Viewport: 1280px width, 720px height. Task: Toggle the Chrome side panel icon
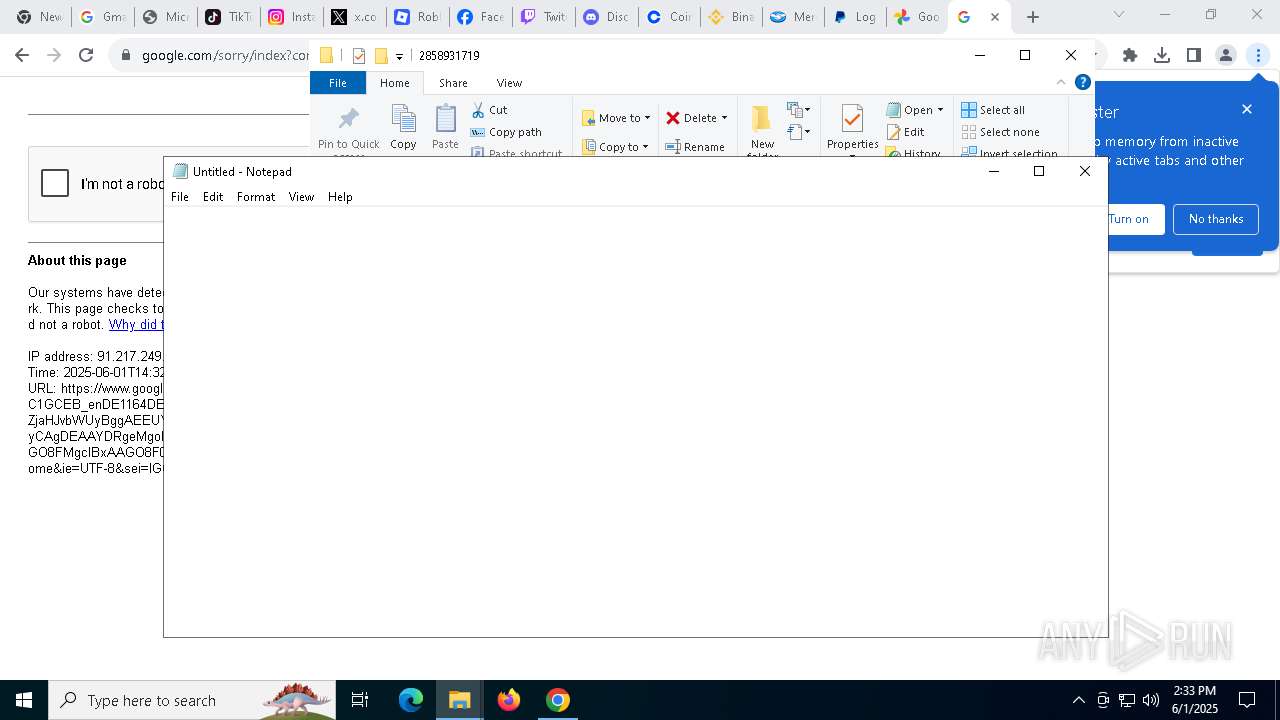pos(1194,55)
